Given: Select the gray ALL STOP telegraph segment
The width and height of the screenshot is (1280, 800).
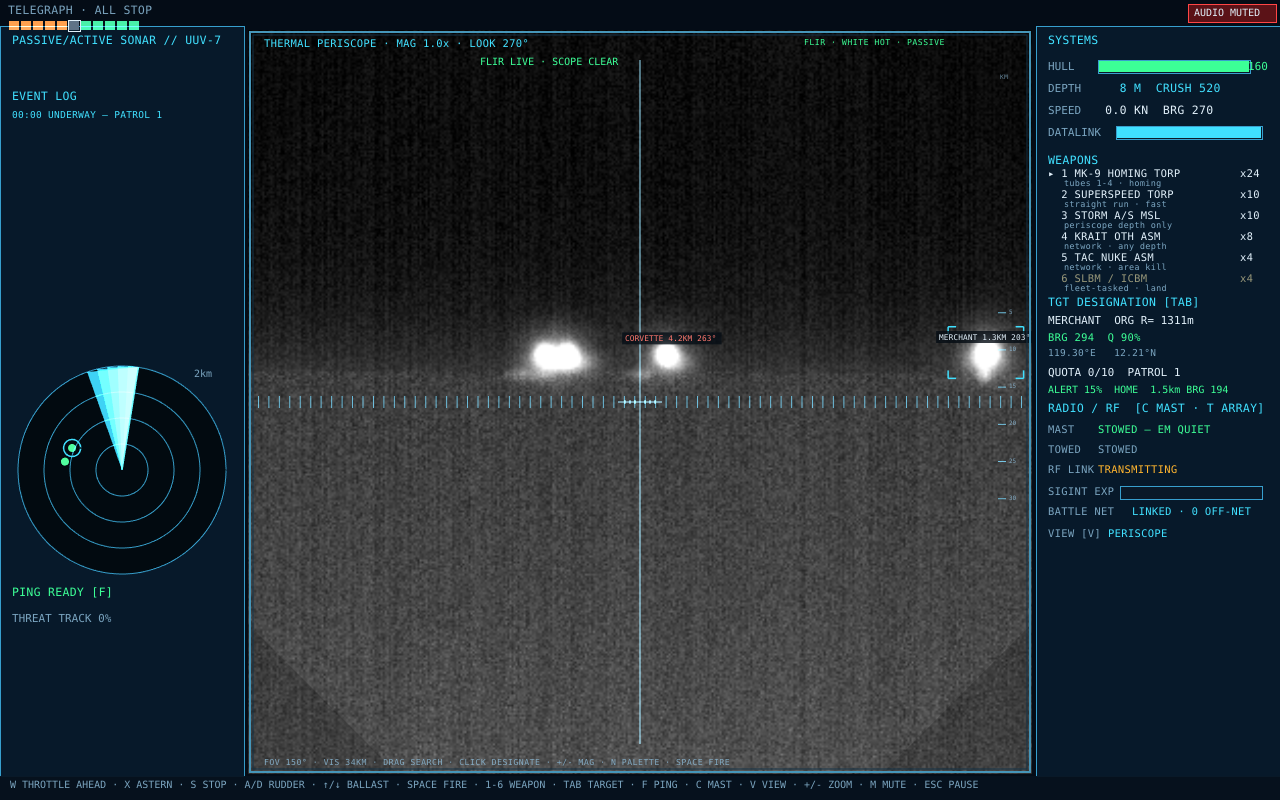Looking at the screenshot, I should tap(74, 25).
